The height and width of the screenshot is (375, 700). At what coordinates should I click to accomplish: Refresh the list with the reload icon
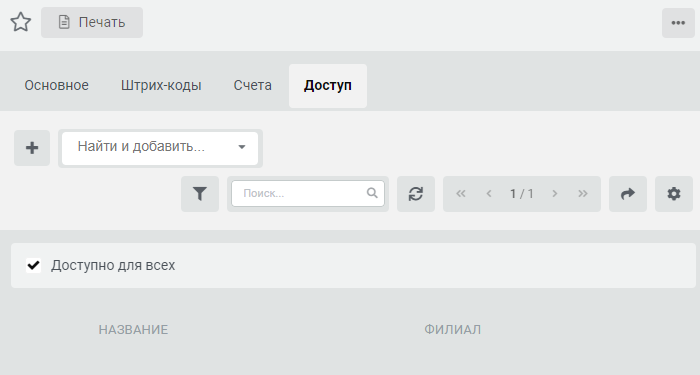416,194
